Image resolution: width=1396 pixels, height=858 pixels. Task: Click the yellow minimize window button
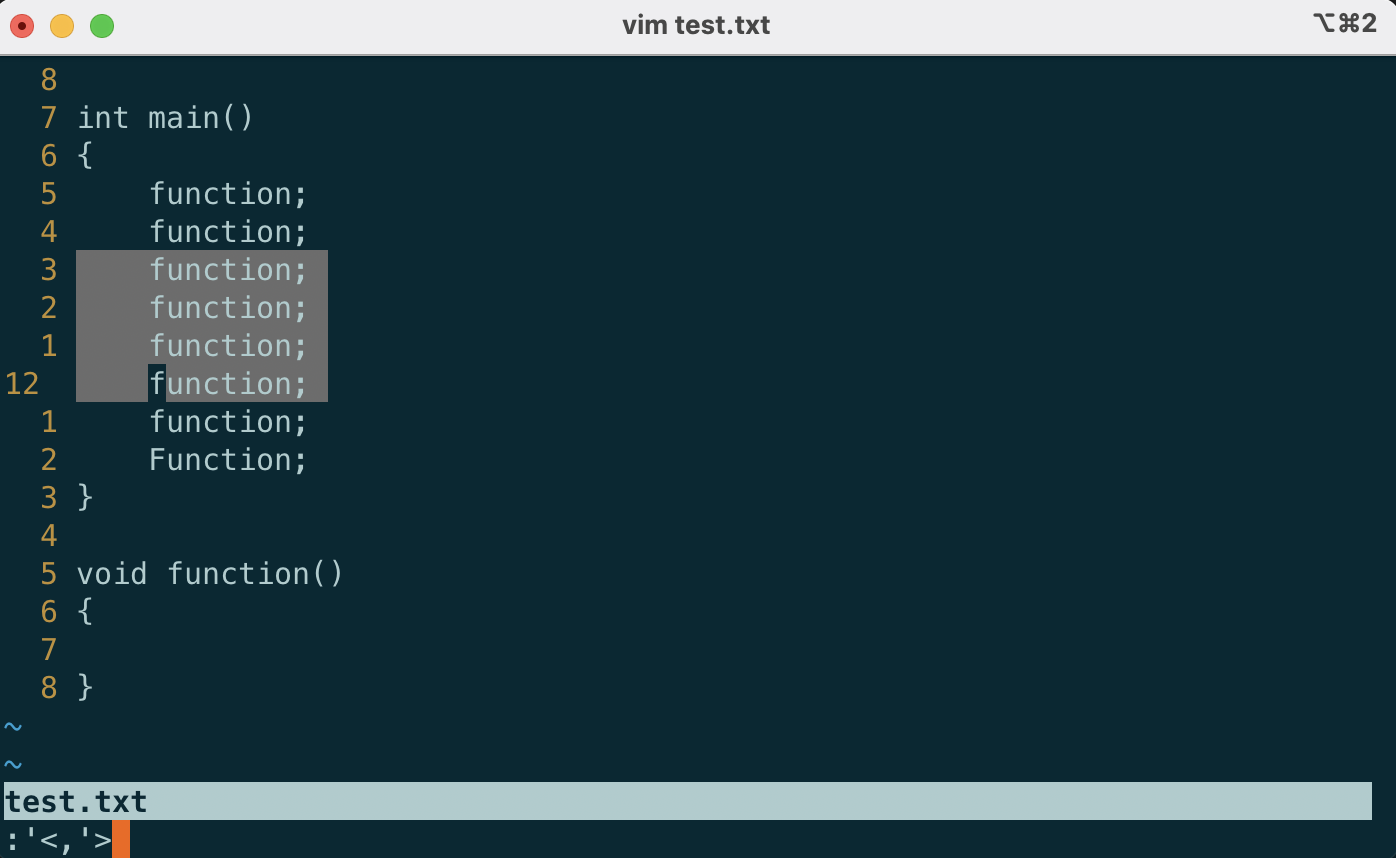[x=62, y=26]
